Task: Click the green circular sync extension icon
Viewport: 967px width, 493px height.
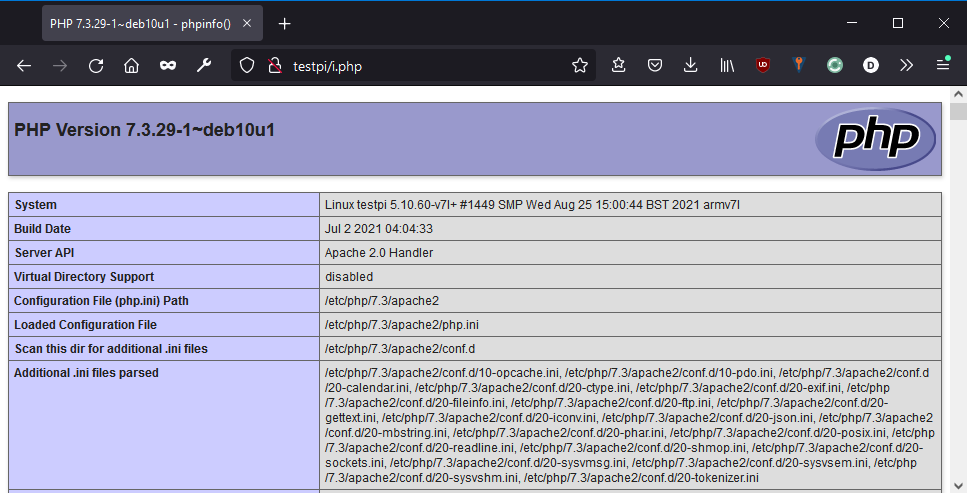Action: (834, 65)
